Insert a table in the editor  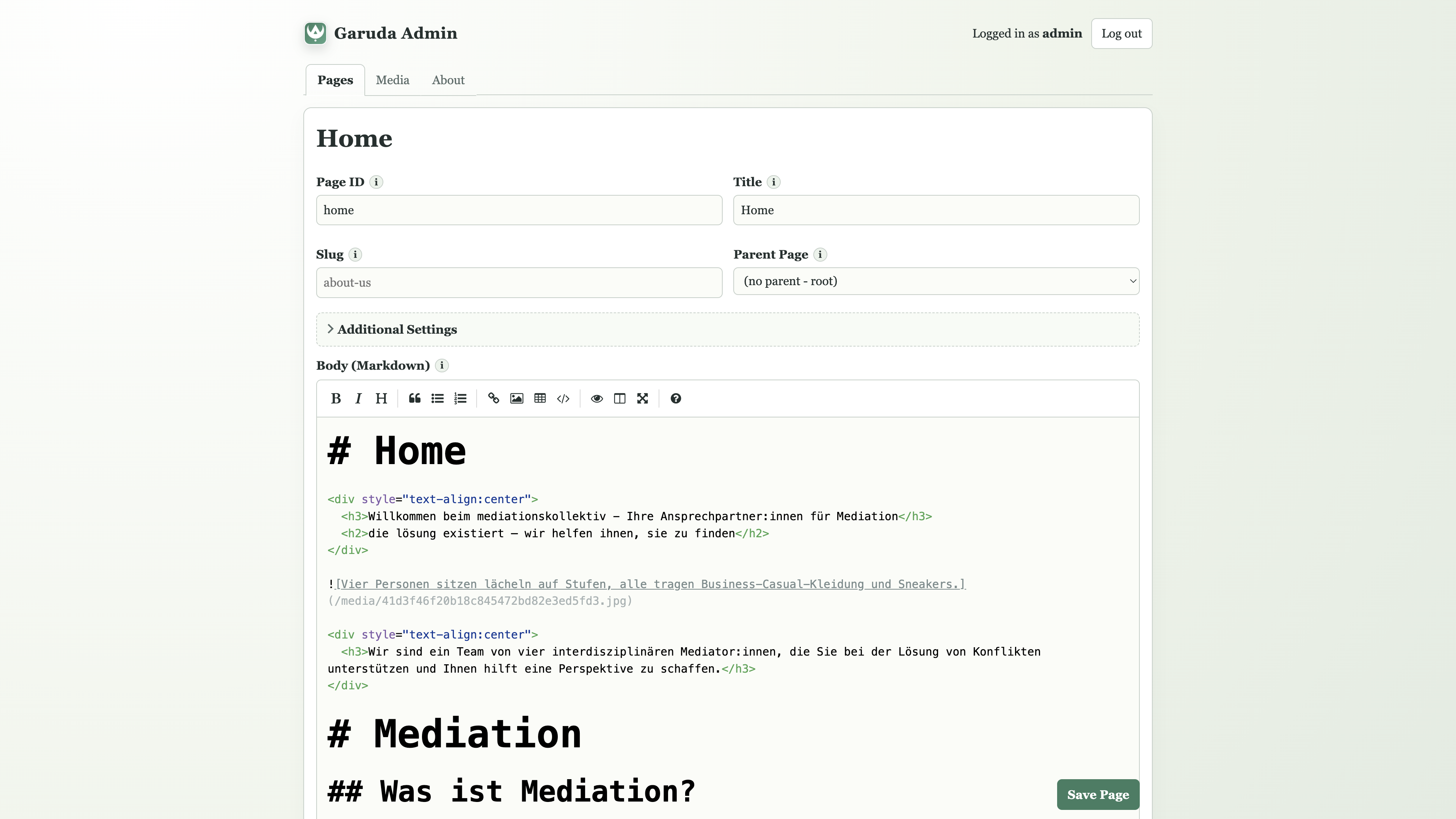[540, 399]
